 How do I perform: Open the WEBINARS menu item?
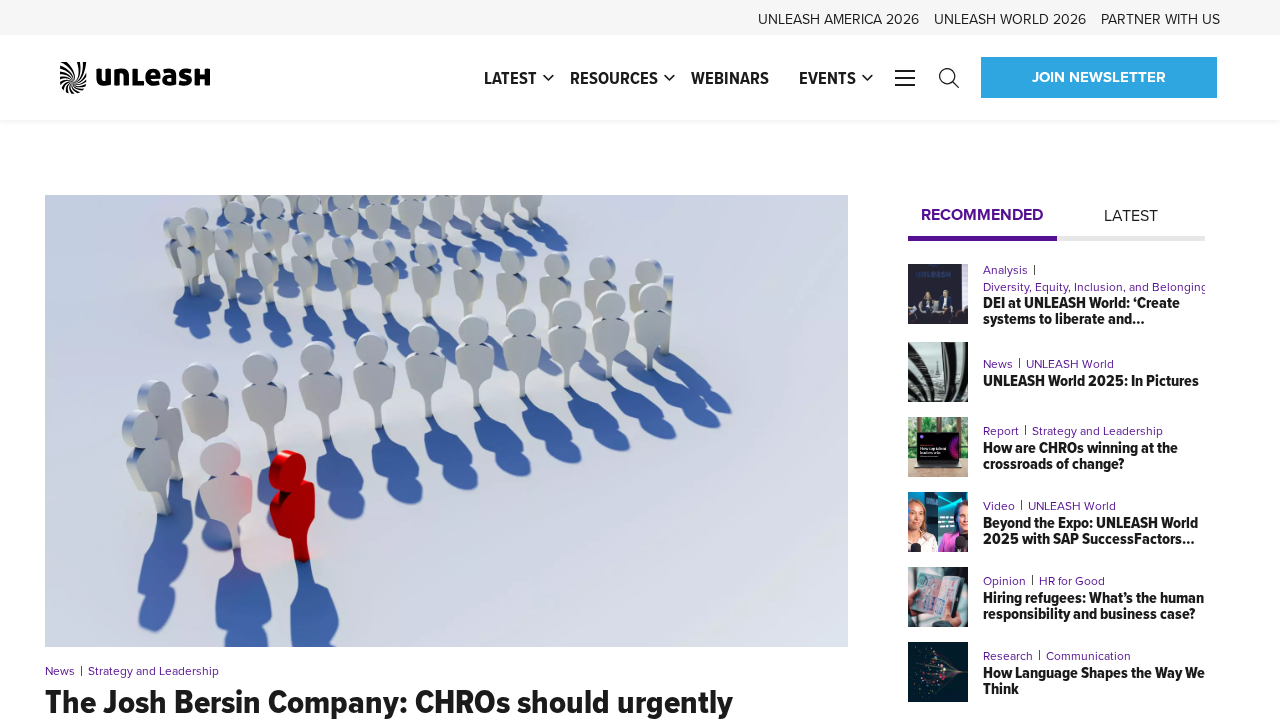click(730, 79)
